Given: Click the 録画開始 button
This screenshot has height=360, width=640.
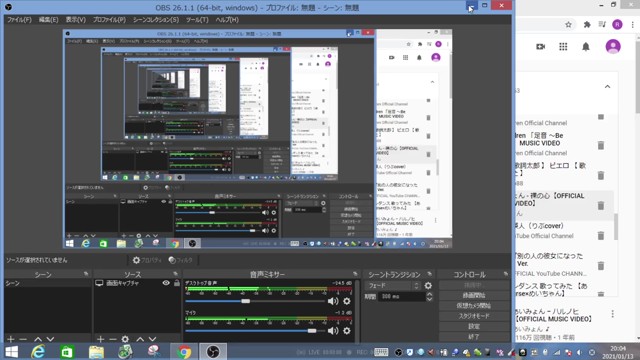Looking at the screenshot, I should click(473, 295).
